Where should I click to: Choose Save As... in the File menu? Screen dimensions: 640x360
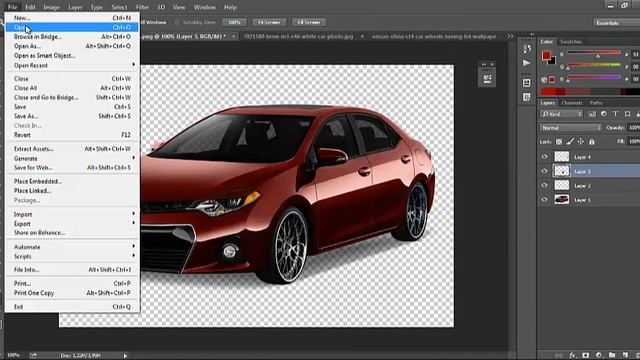[x=72, y=116]
